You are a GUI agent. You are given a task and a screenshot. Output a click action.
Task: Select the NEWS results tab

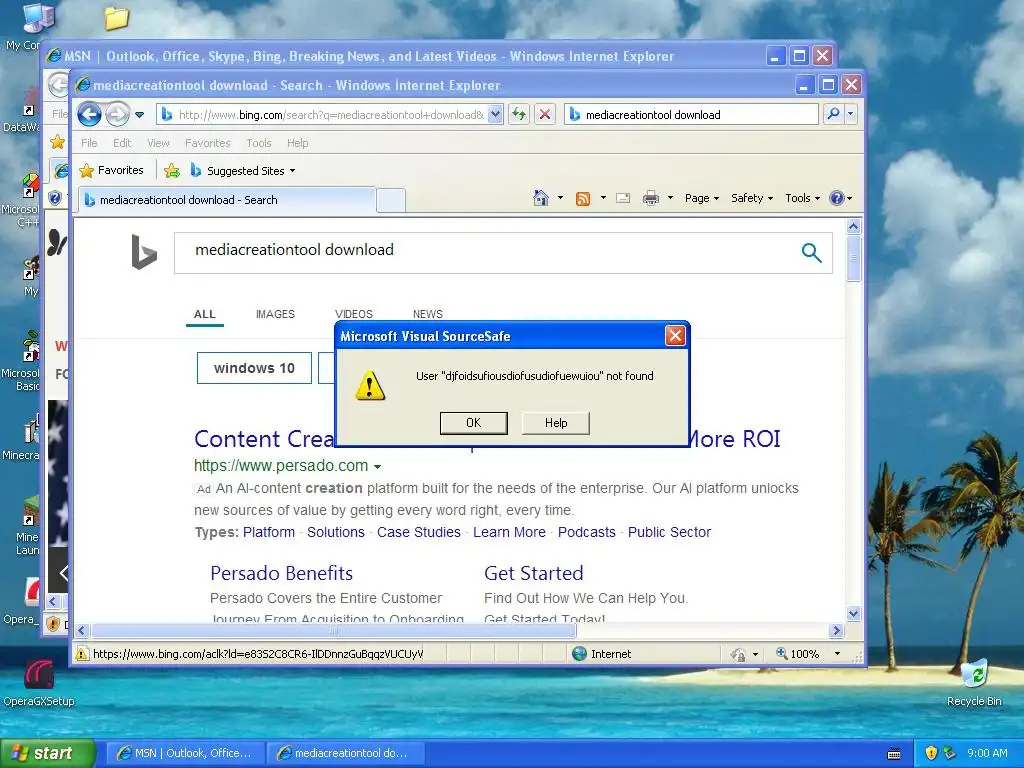[428, 314]
